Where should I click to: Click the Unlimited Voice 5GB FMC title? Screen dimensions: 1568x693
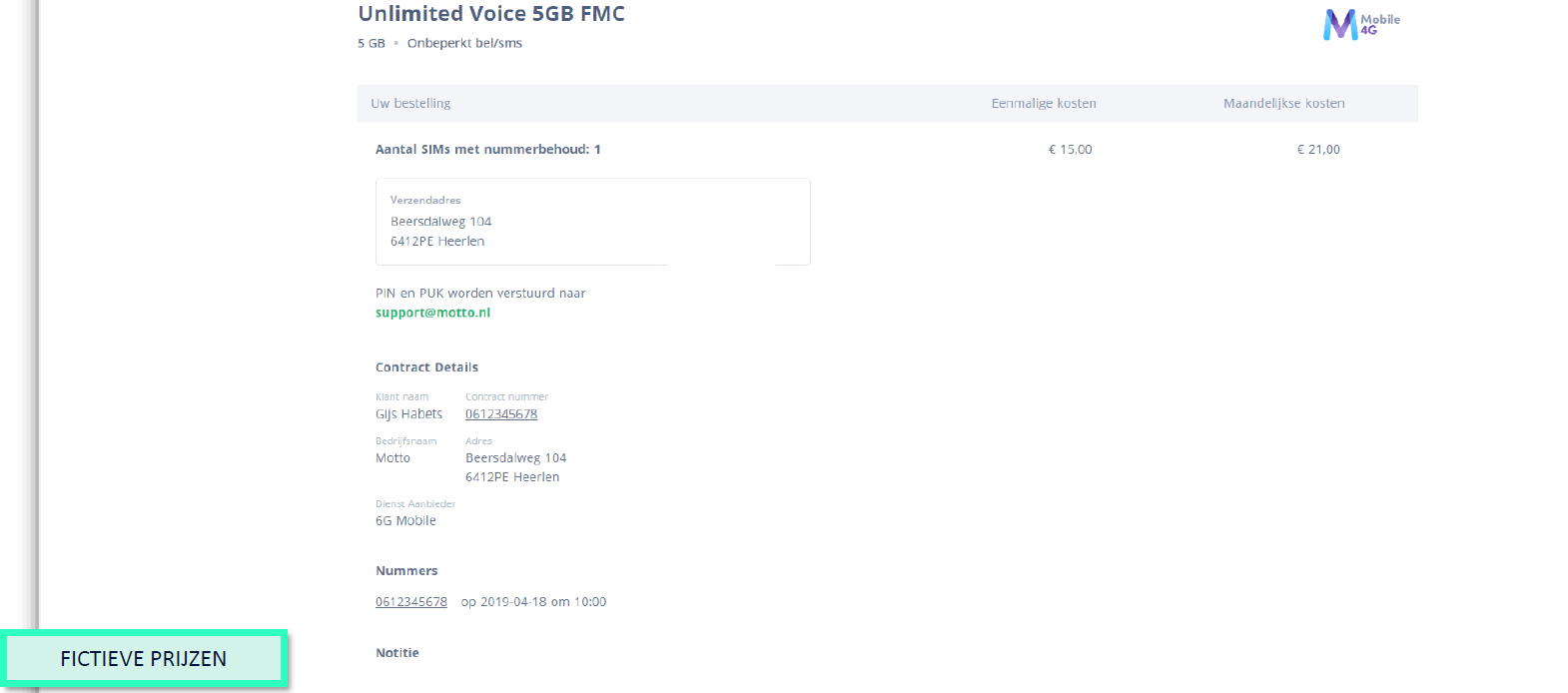[491, 14]
